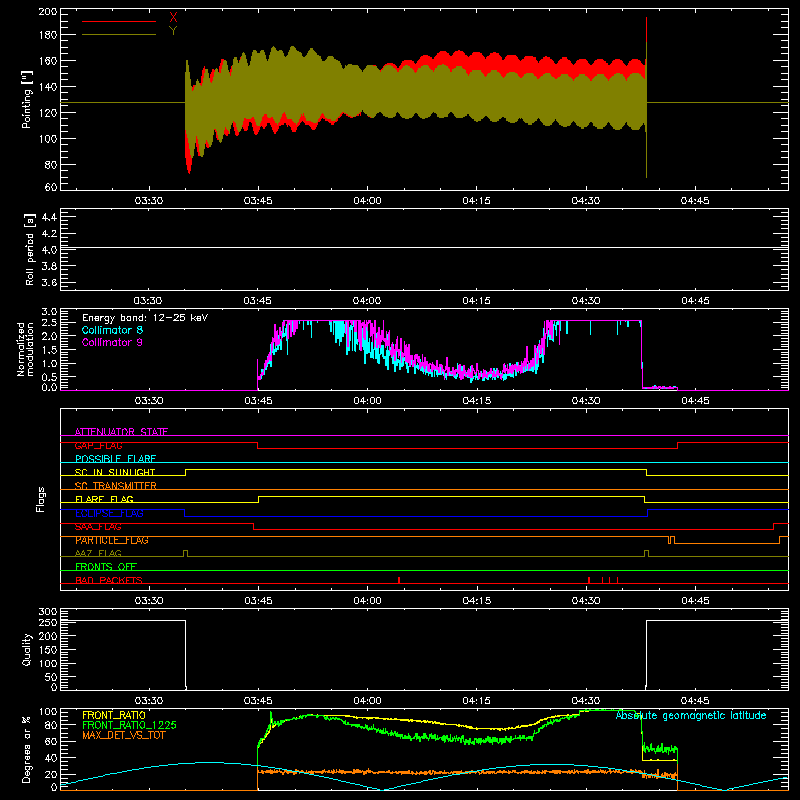Click the ECLIPSE_FLAG label
The image size is (800, 800).
pyautogui.click(x=109, y=513)
